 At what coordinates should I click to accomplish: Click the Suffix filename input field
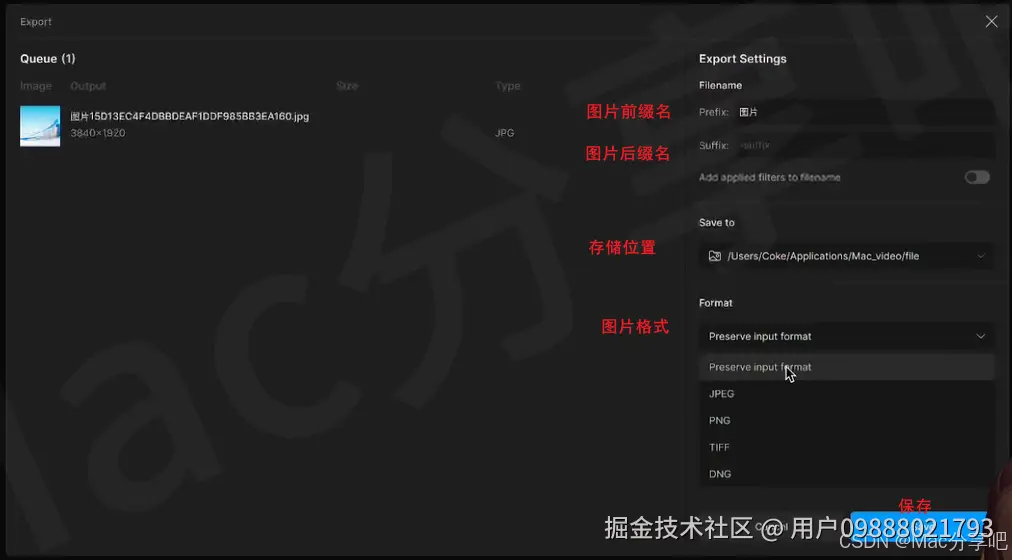(864, 146)
